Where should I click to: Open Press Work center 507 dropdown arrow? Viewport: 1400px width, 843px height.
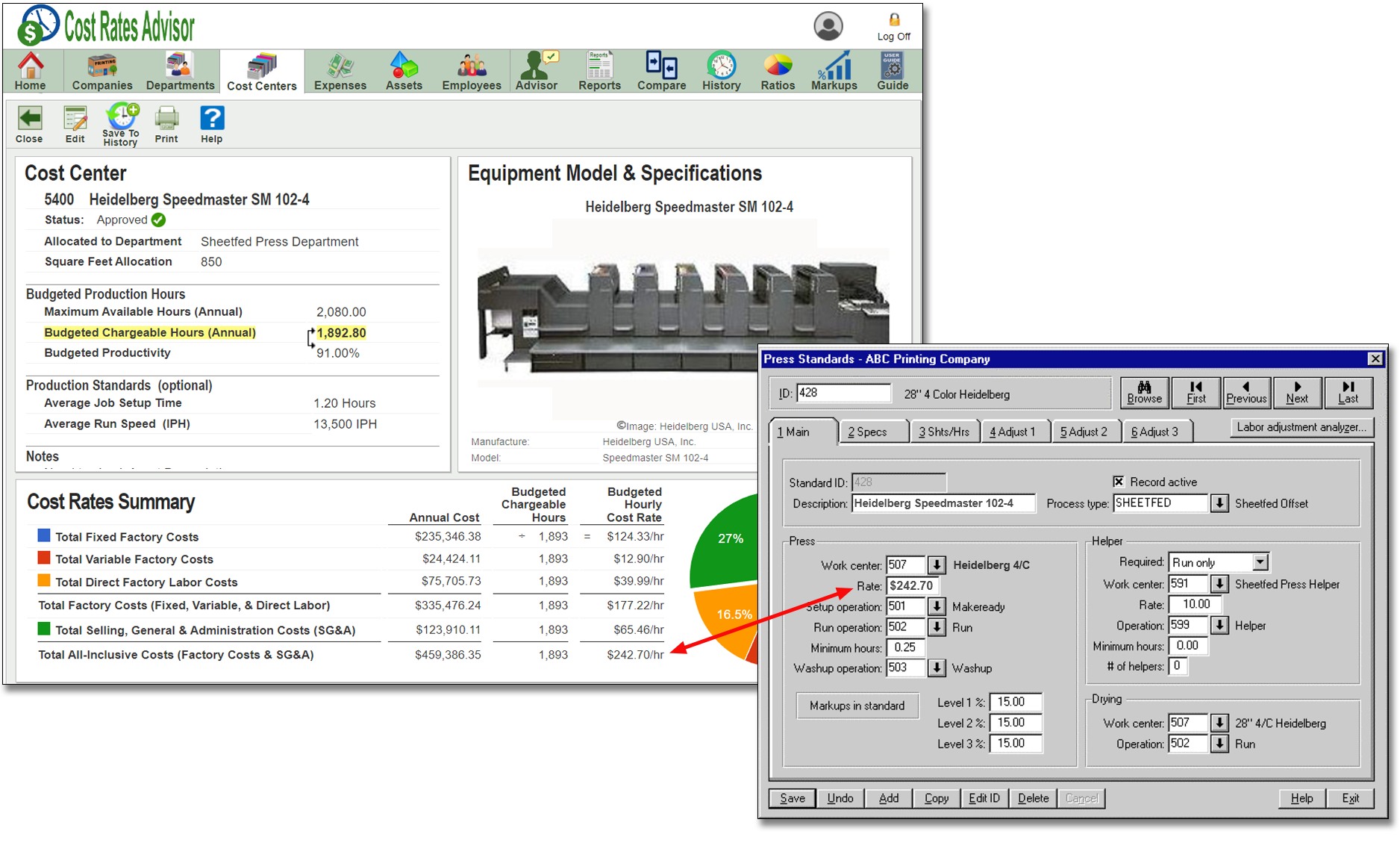click(937, 564)
